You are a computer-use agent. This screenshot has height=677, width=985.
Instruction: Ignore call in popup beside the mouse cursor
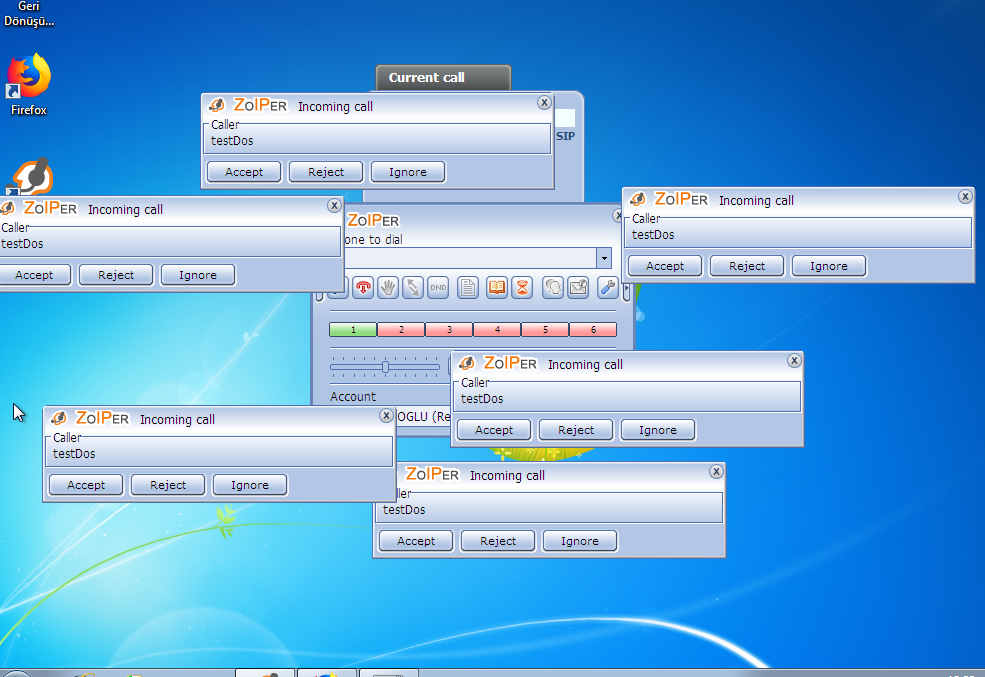[250, 485]
